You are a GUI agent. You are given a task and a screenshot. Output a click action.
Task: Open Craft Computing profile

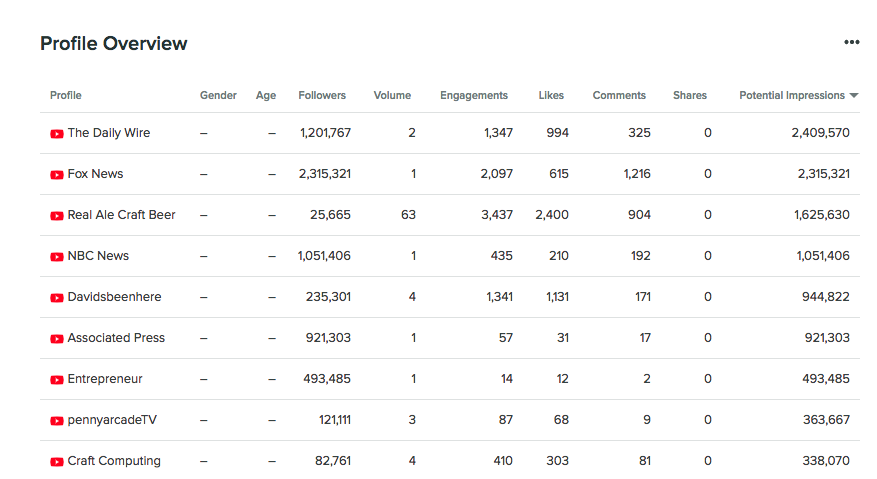coord(114,461)
